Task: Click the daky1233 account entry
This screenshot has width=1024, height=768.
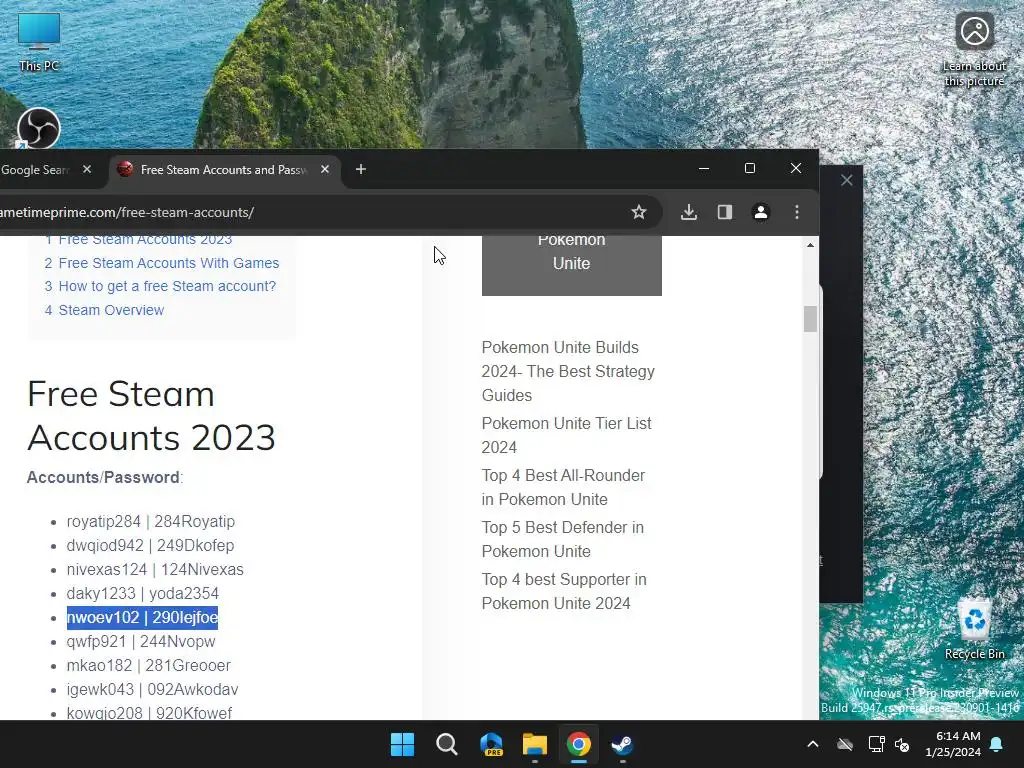Action: pyautogui.click(x=142, y=594)
